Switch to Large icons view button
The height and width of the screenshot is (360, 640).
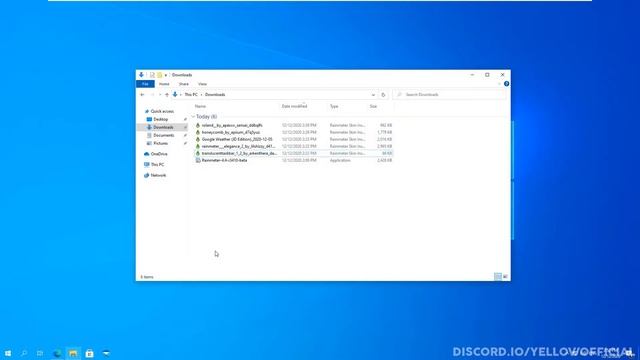[505, 277]
